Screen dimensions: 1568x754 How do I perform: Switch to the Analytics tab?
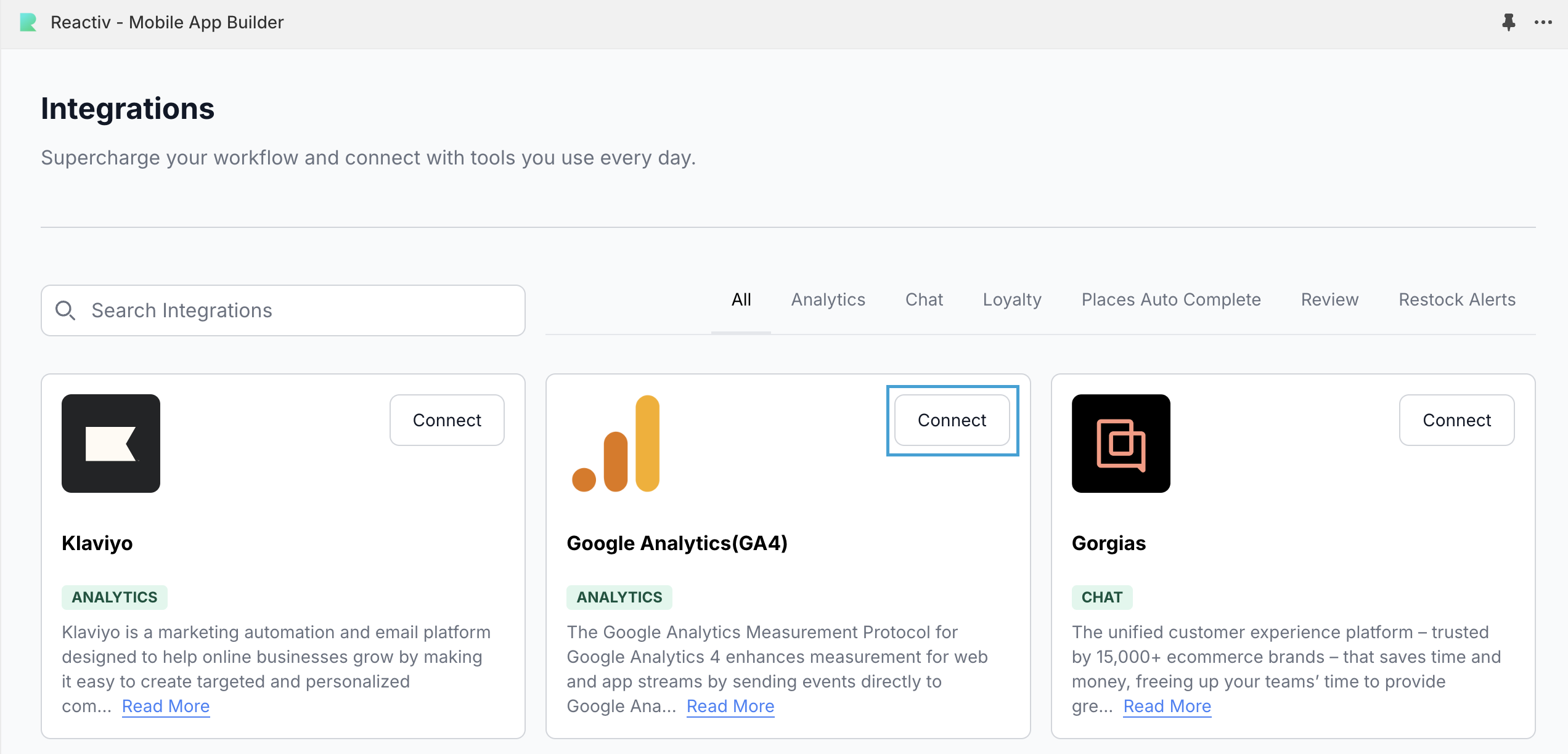828,300
